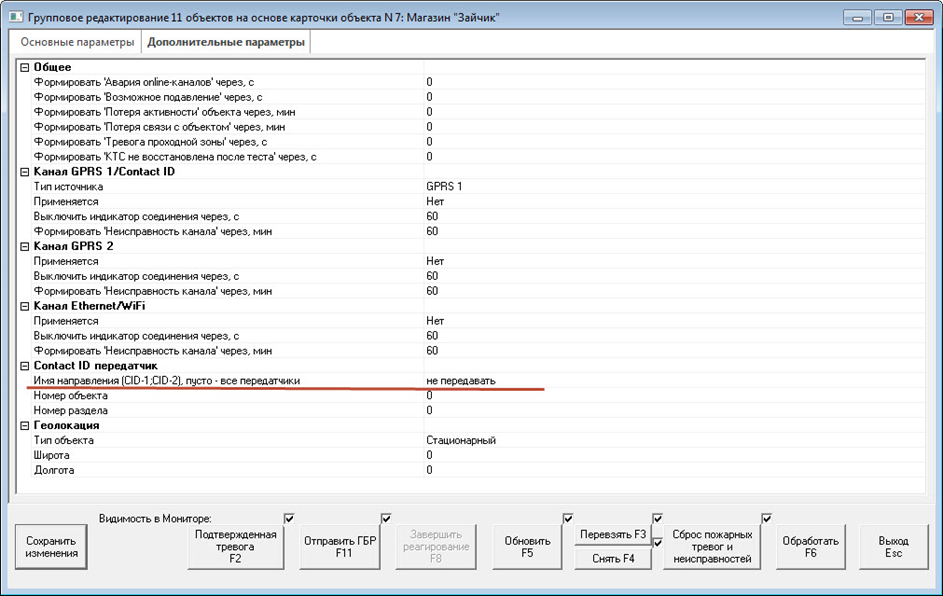
Task: Collapse the Канал GPRS 1/Contact ID section
Action: click(25, 172)
